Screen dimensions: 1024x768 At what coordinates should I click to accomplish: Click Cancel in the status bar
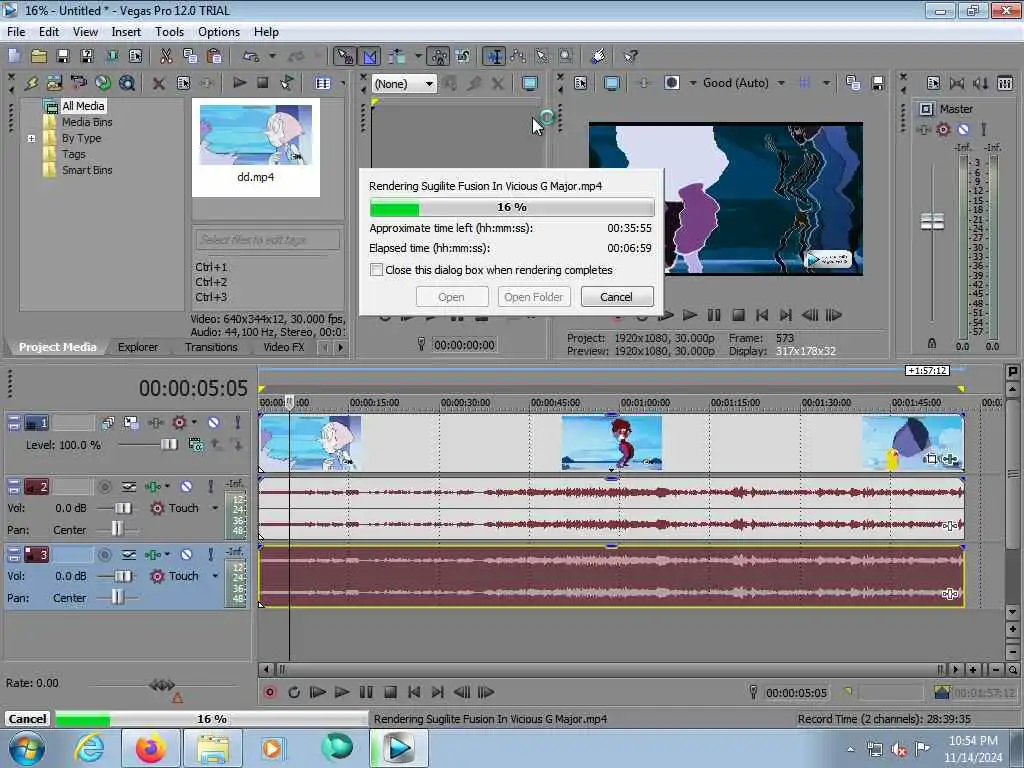coord(27,718)
